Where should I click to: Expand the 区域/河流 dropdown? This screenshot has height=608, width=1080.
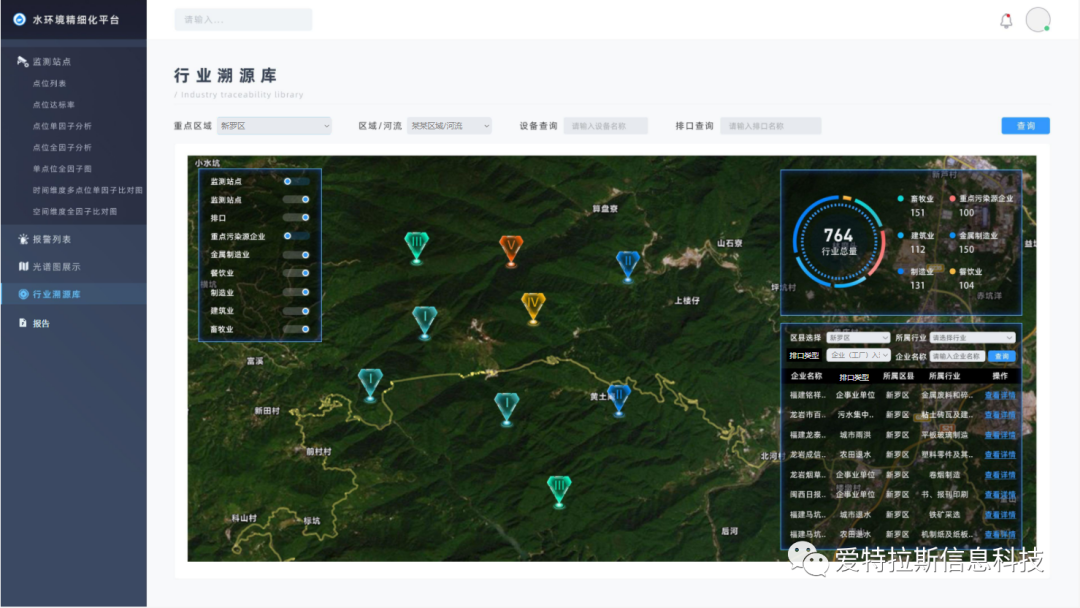click(449, 126)
